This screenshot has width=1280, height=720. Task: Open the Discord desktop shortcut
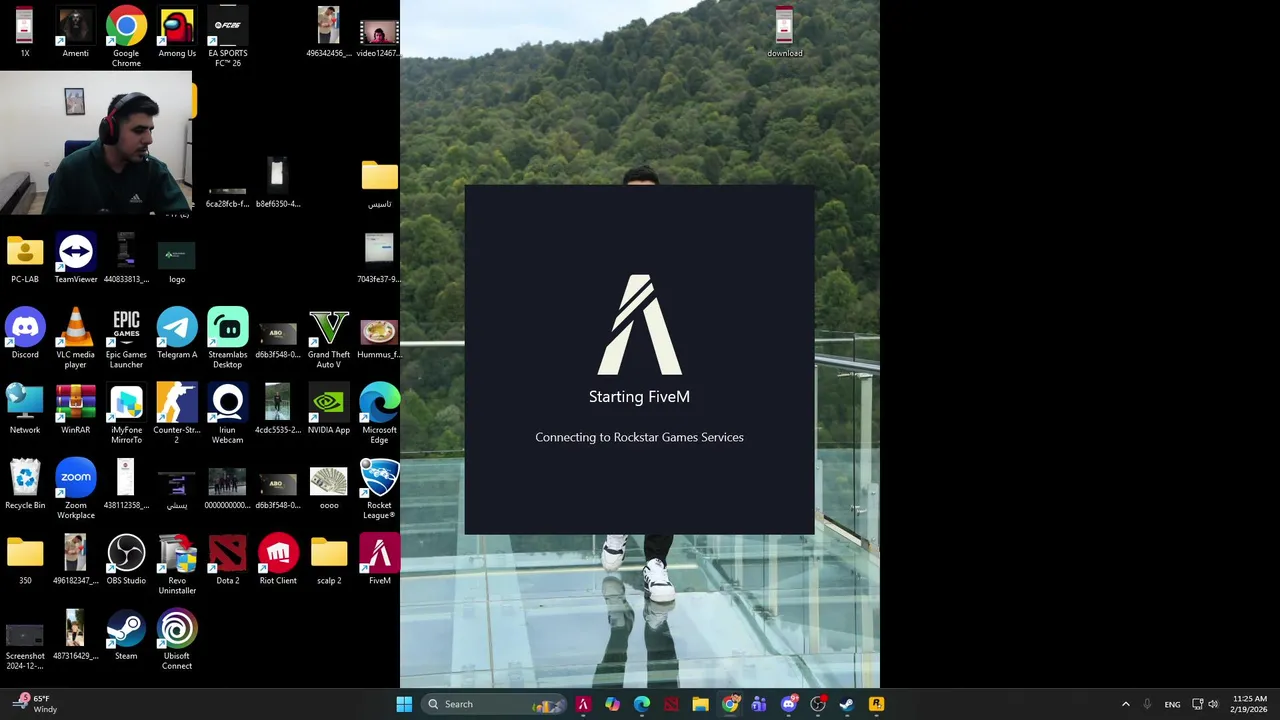pos(25,334)
